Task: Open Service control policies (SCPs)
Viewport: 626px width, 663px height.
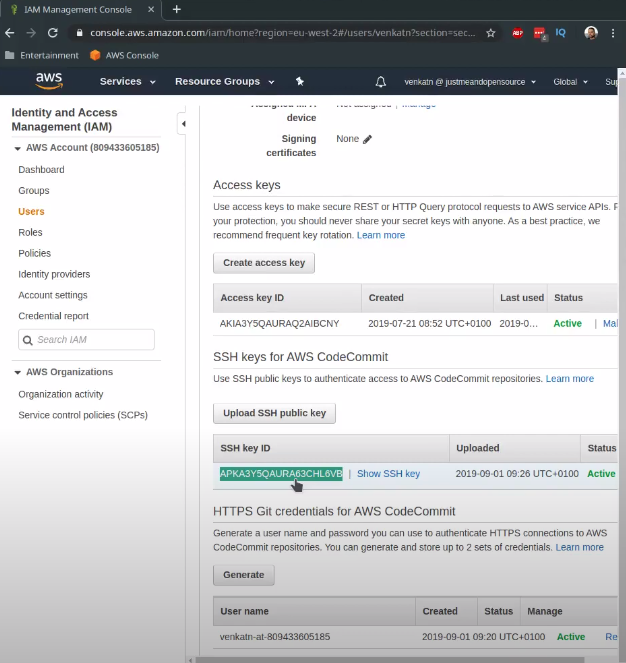Action: tap(83, 415)
